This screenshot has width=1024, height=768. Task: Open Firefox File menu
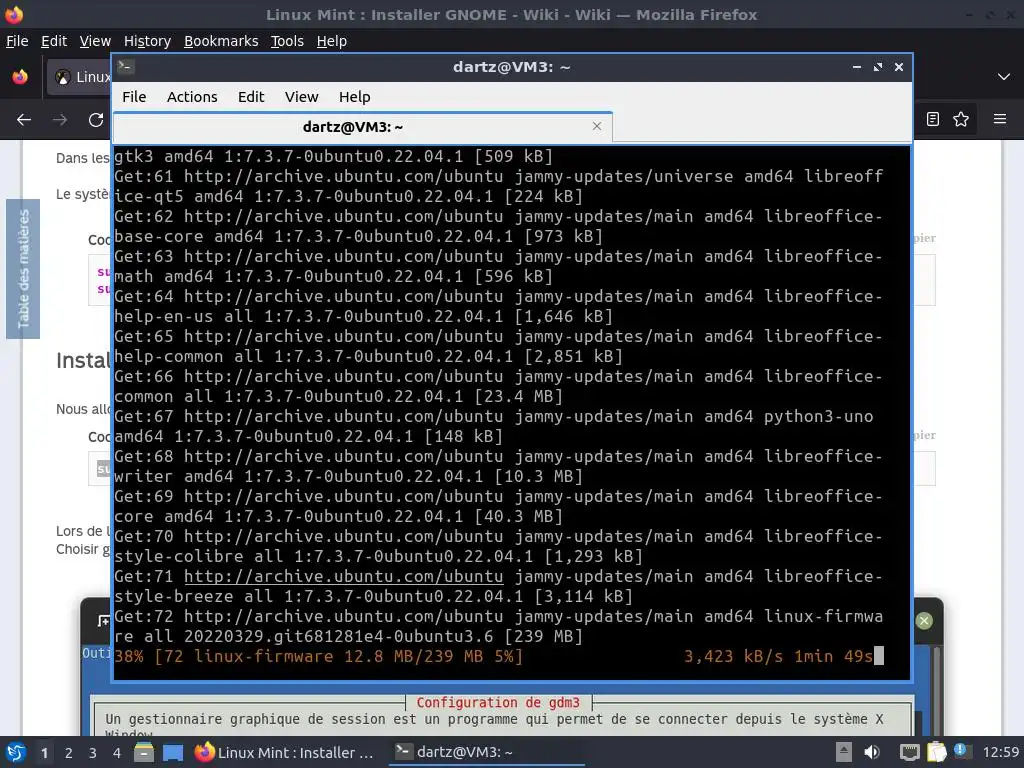pyautogui.click(x=17, y=41)
